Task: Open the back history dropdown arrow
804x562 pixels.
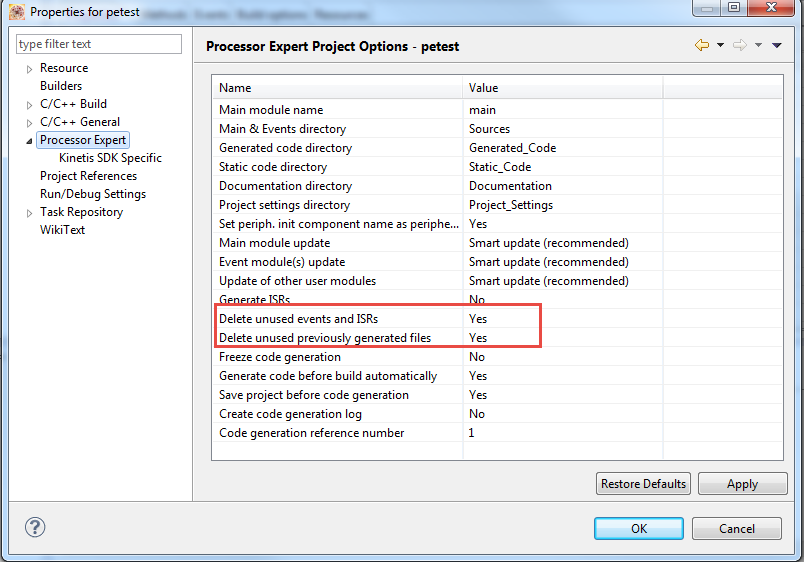Action: click(x=720, y=46)
